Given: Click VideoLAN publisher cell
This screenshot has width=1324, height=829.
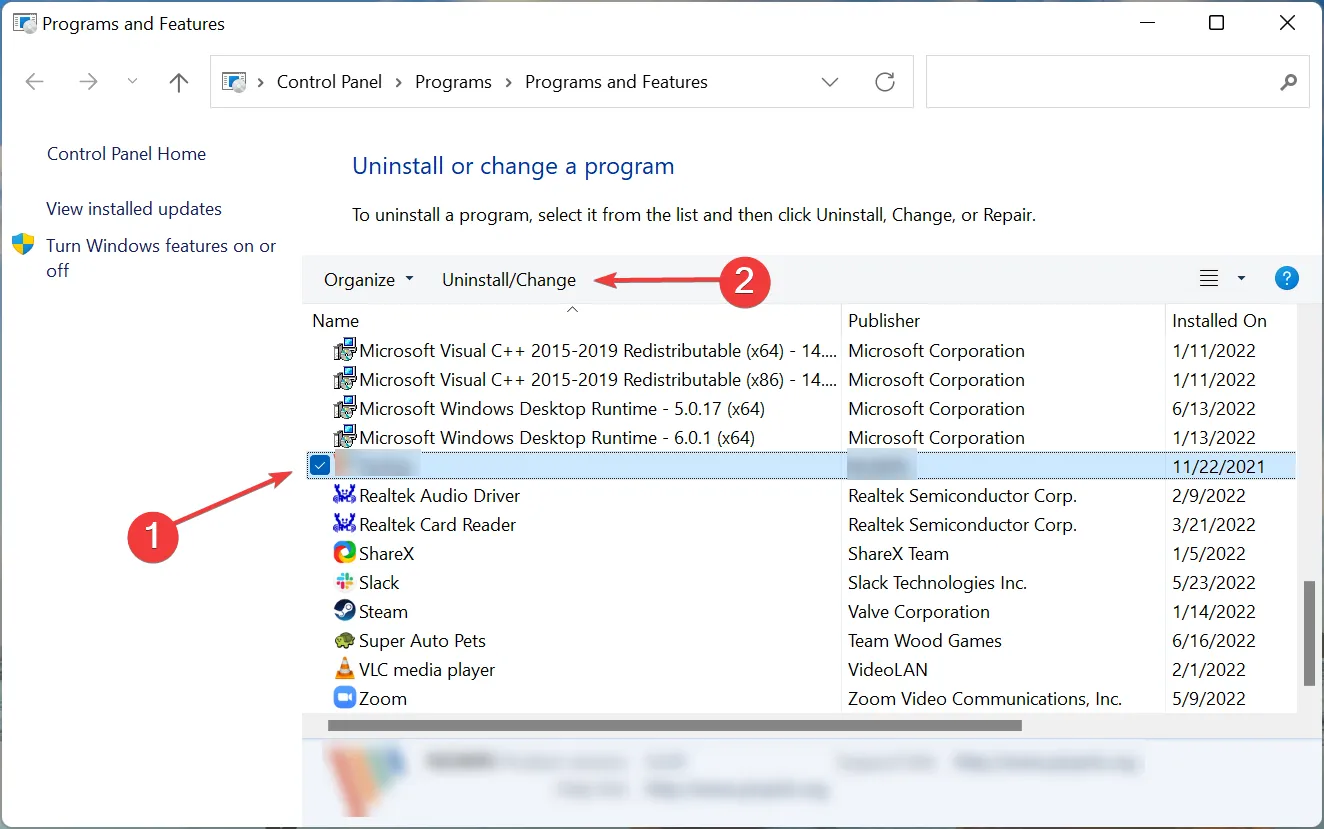Looking at the screenshot, I should [x=888, y=670].
